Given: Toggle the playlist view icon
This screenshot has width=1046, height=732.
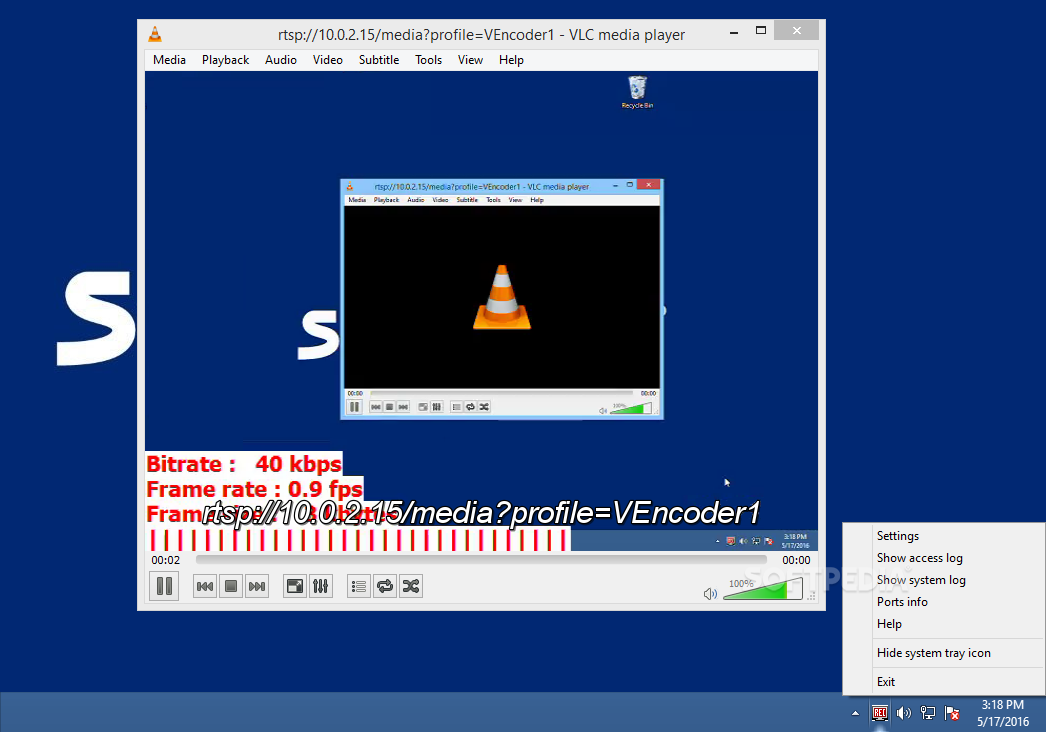Looking at the screenshot, I should pyautogui.click(x=358, y=587).
